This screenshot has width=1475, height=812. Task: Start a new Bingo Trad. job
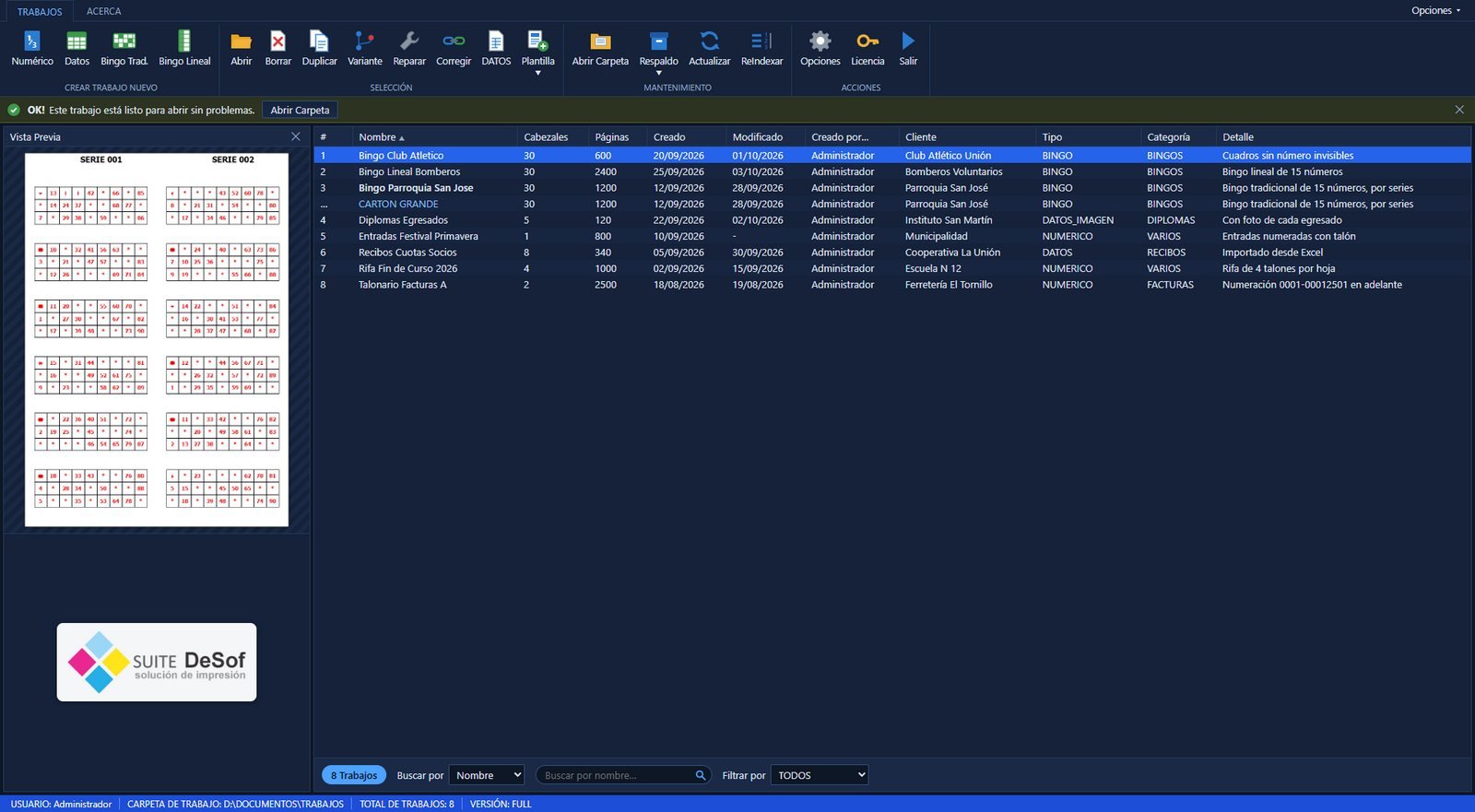(124, 48)
